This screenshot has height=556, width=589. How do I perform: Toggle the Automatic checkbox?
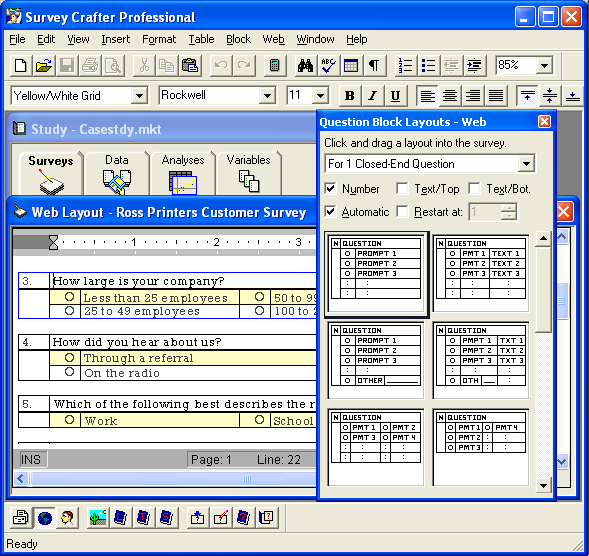[330, 212]
